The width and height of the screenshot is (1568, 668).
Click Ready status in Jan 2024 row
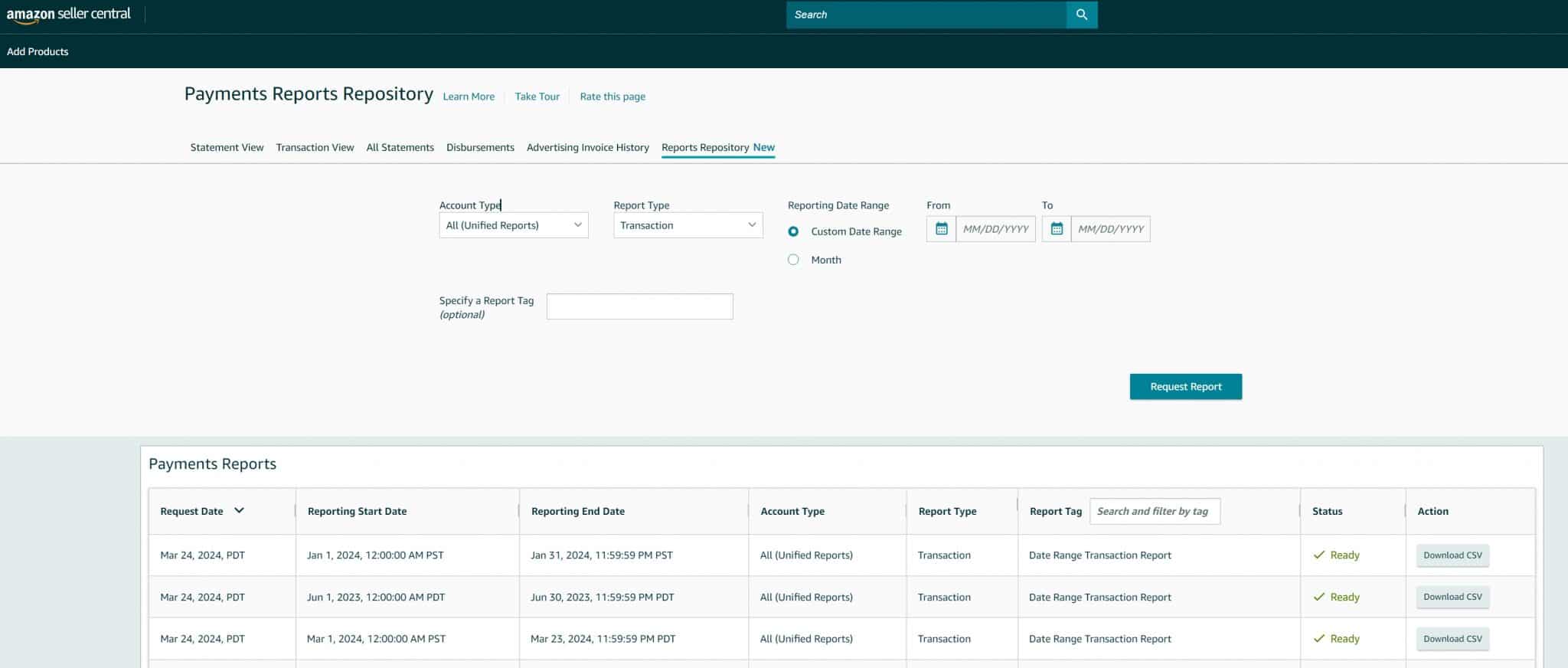[1337, 555]
